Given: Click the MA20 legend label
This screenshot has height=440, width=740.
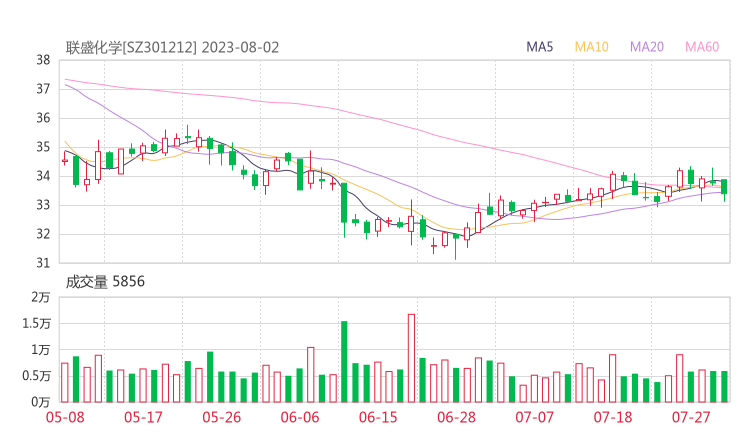Looking at the screenshot, I should 647,47.
